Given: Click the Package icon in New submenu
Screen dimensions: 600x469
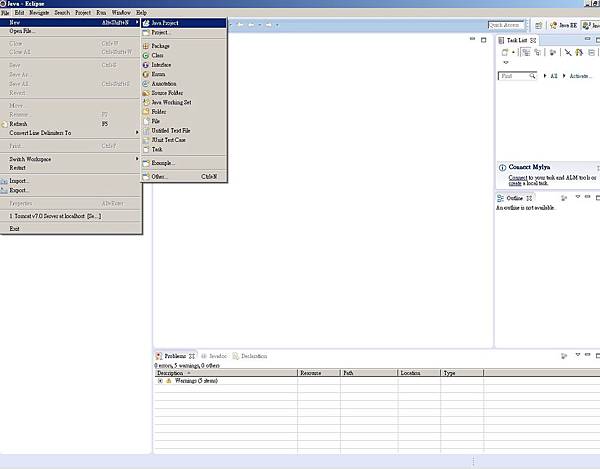Looking at the screenshot, I should [146, 46].
